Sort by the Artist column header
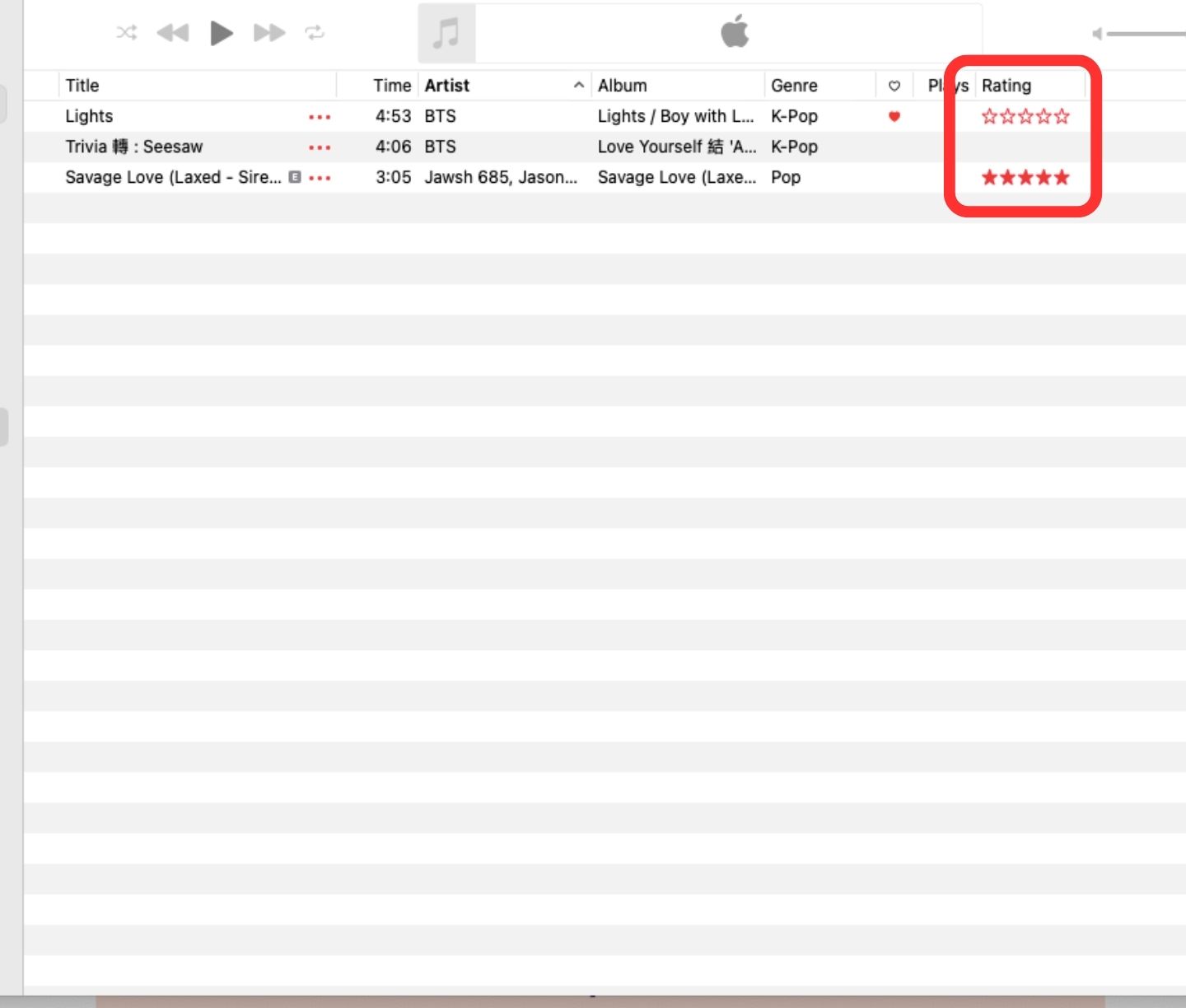 447,86
